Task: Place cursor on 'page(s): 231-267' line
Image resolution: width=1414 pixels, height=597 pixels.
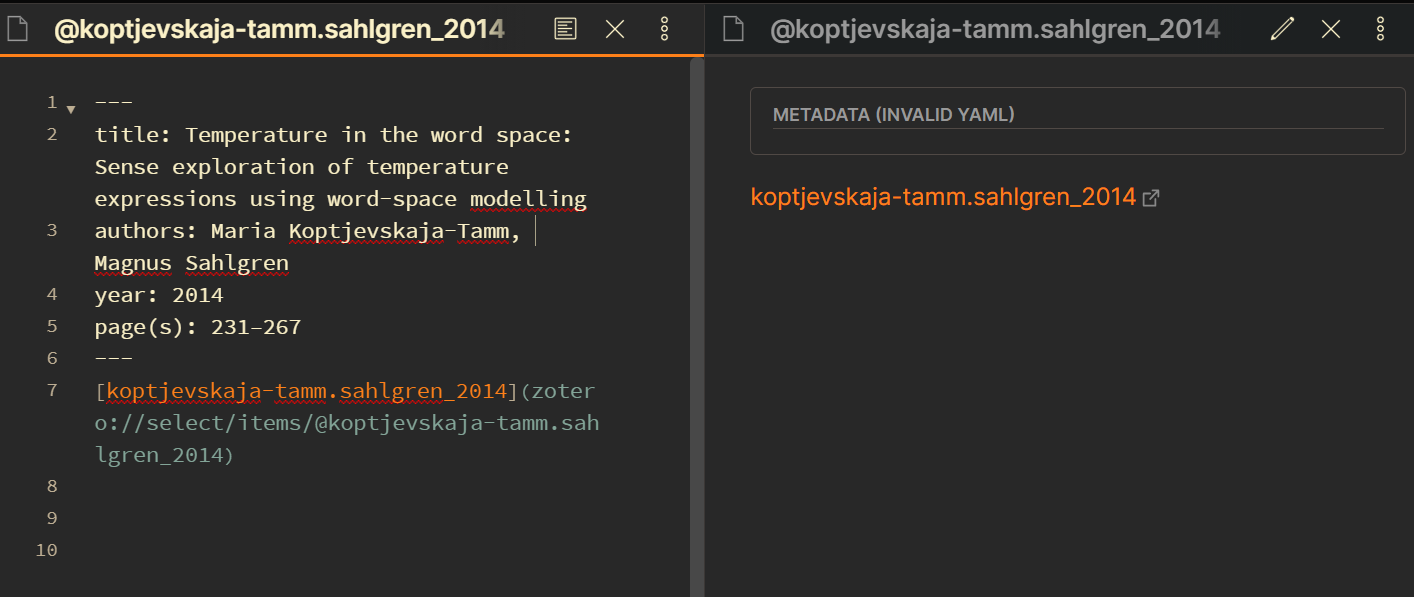Action: (x=198, y=327)
